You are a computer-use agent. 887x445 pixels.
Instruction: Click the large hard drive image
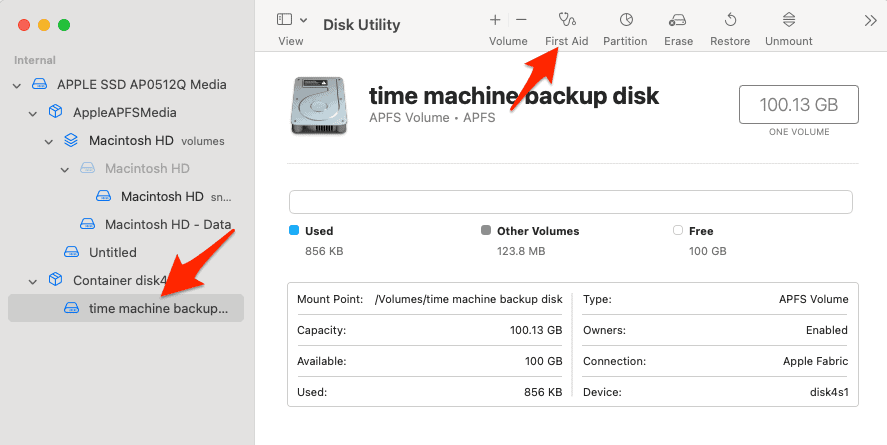[x=320, y=105]
